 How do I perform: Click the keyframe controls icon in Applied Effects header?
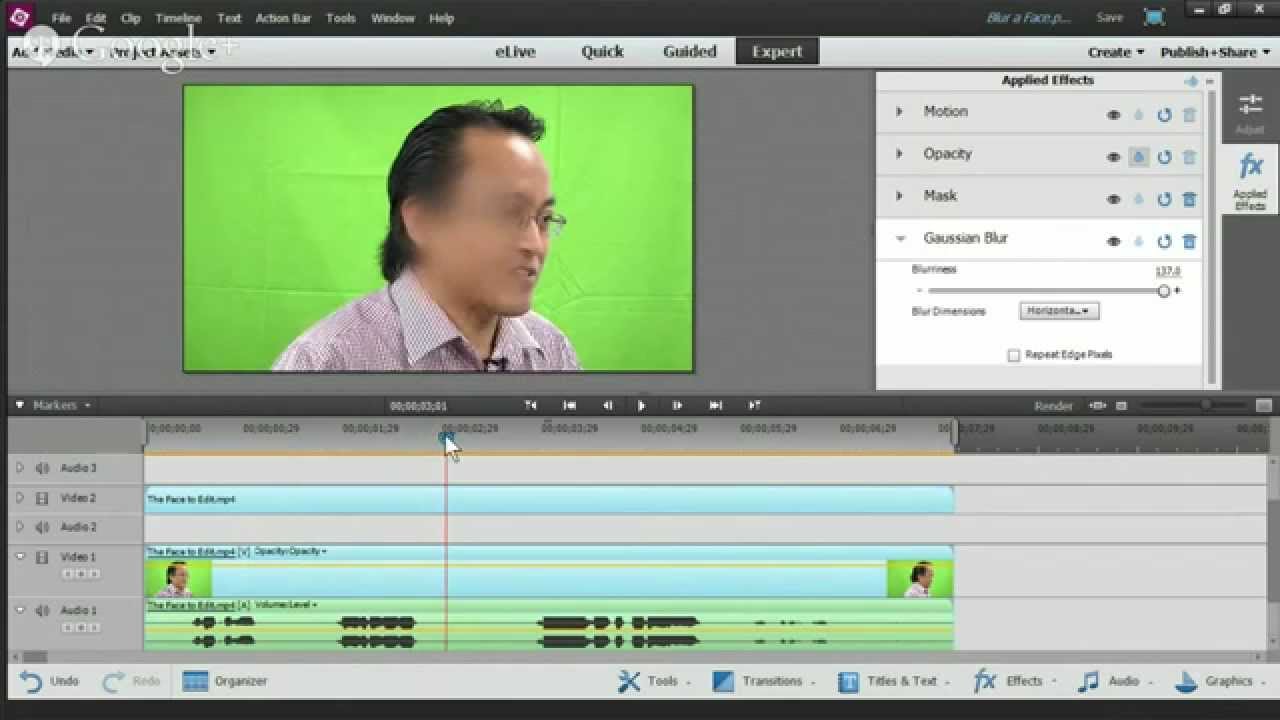(x=1191, y=81)
